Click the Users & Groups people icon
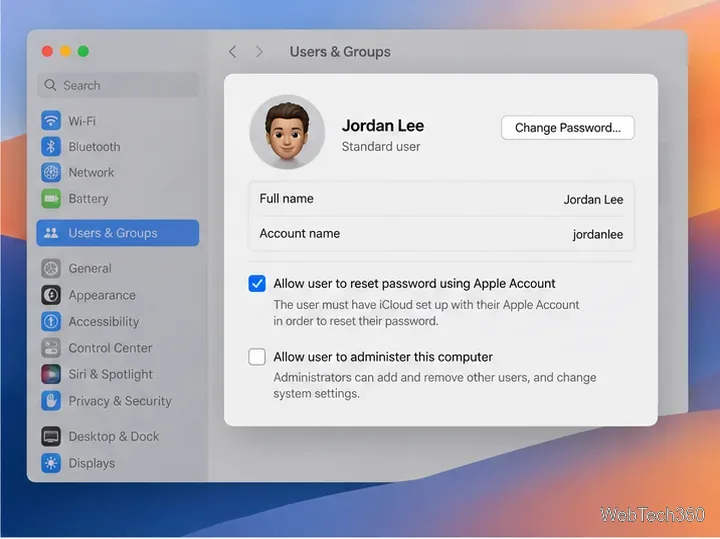Viewport: 720px width, 539px height. click(x=51, y=233)
